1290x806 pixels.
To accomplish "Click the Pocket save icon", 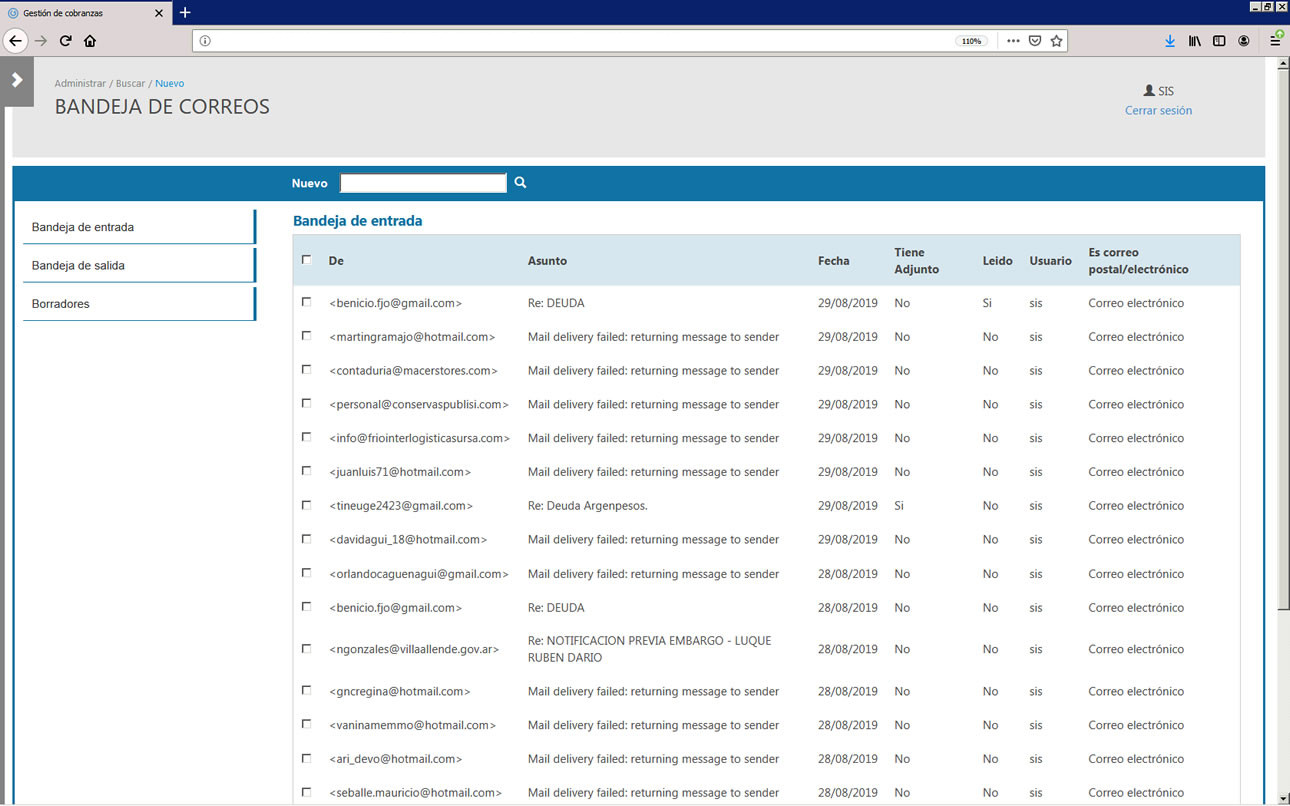I will (1035, 41).
